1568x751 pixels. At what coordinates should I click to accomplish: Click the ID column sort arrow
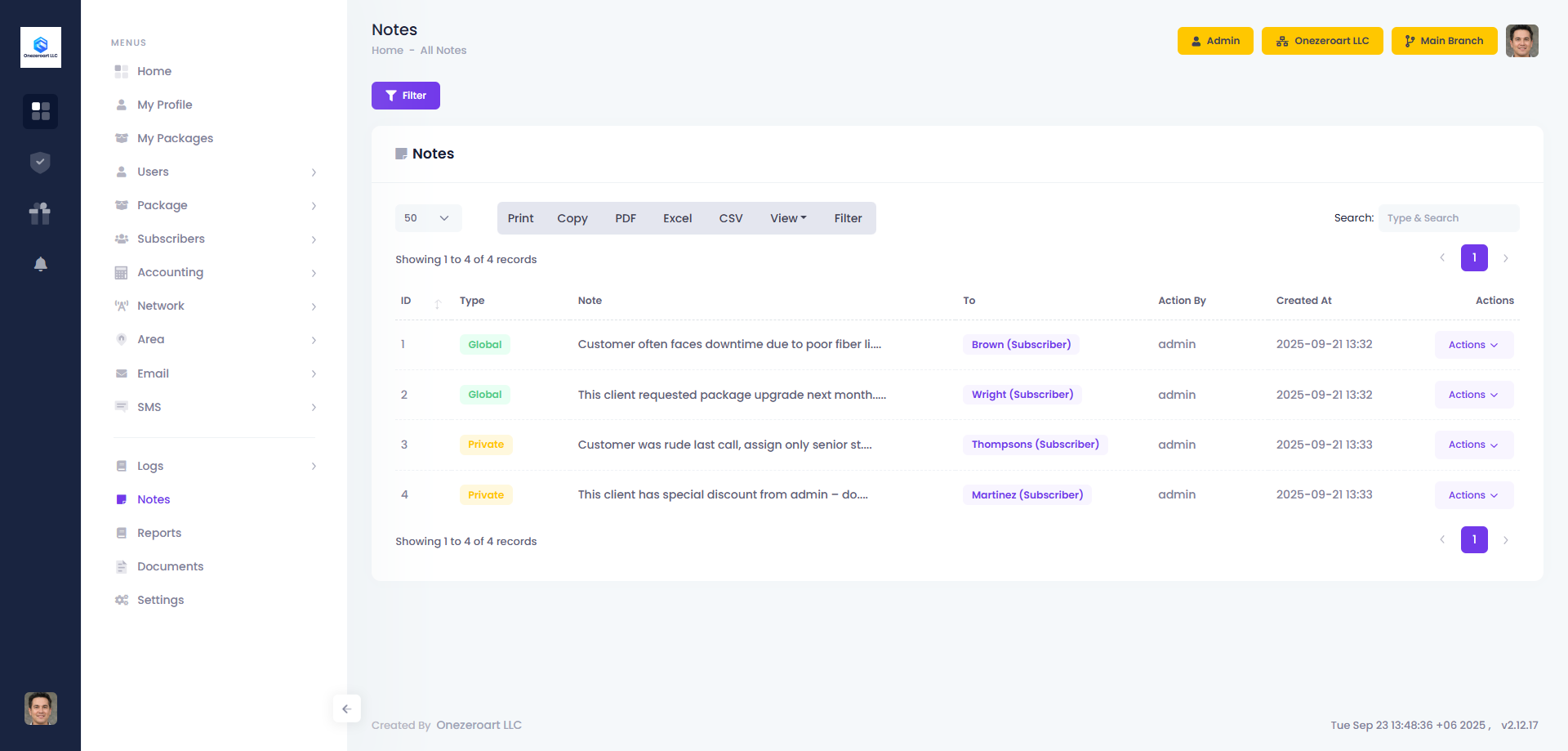tap(438, 302)
